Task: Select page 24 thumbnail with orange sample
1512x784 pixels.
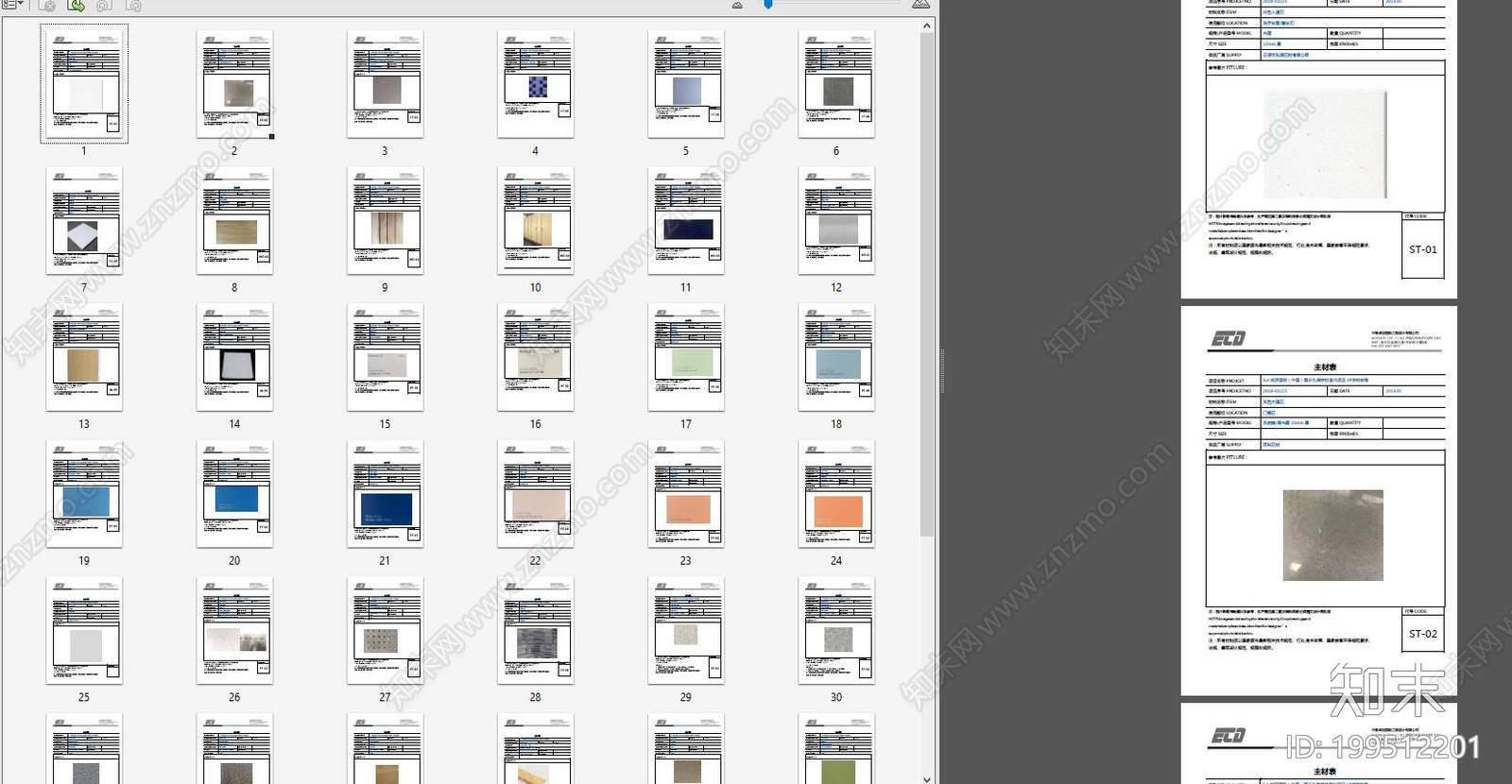Action: [836, 494]
